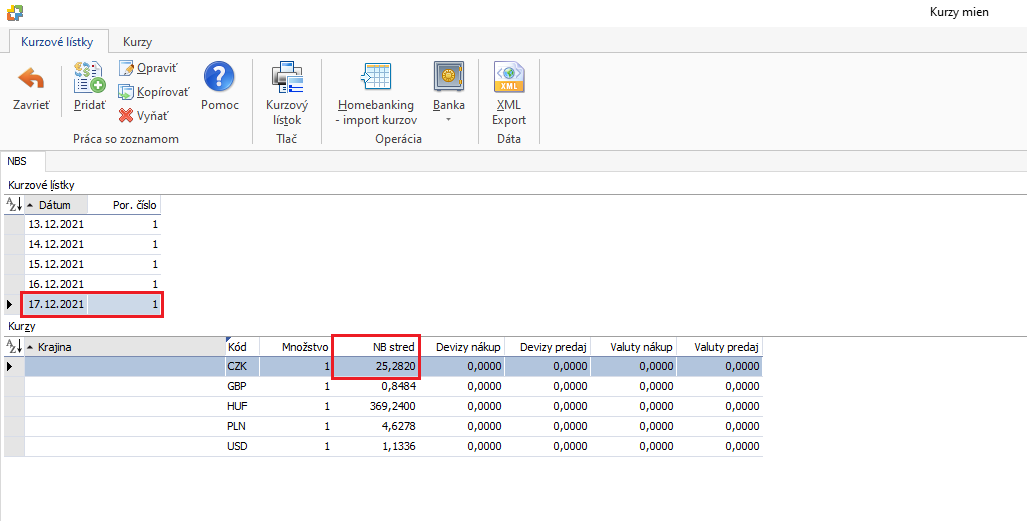Screen dimensions: 1027x521
Task: Click the Množstvo column header
Action: tap(296, 347)
